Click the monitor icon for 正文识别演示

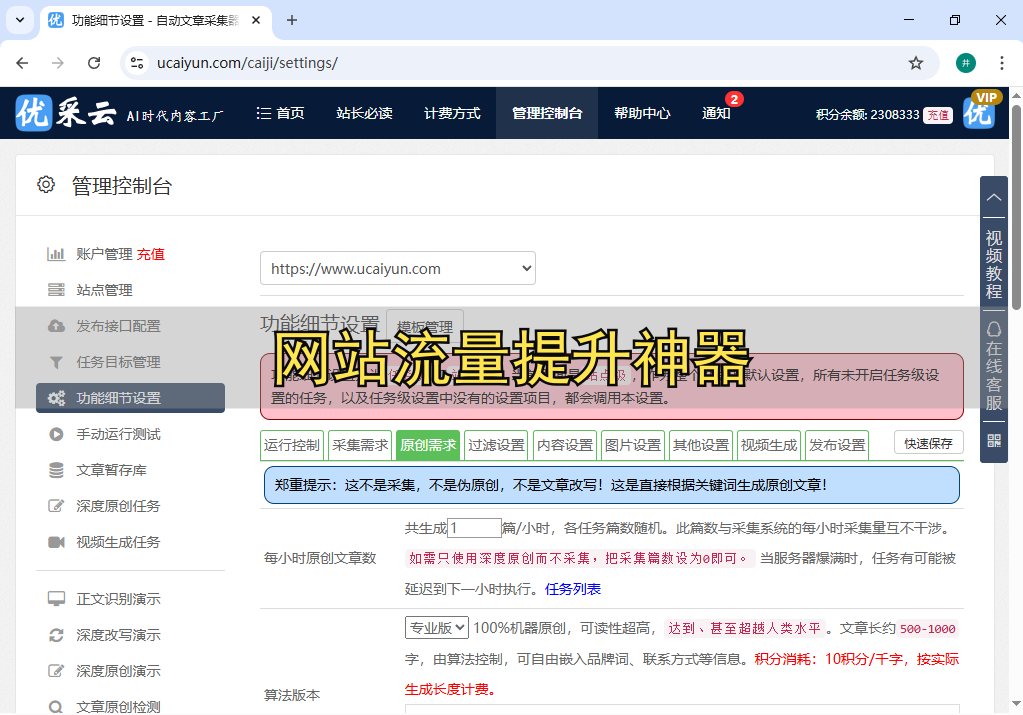coord(56,599)
